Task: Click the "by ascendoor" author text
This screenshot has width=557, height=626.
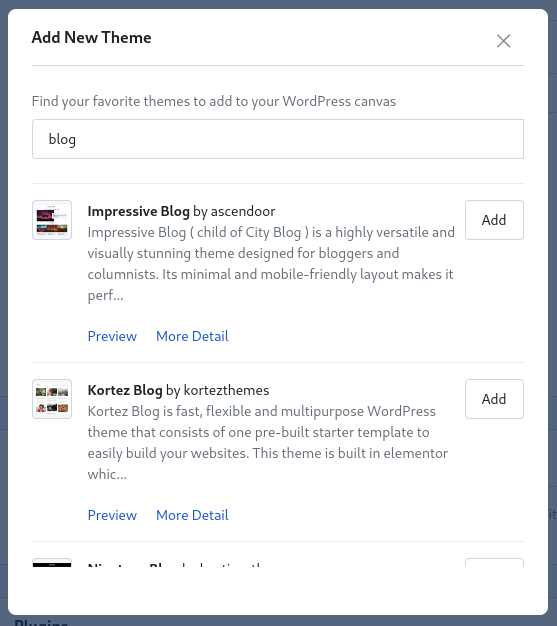Action: (x=234, y=211)
